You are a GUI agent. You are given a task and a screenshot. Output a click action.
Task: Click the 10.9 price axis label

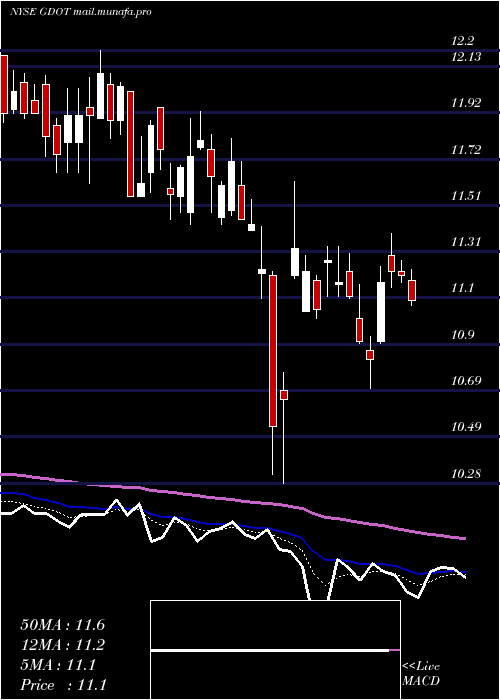point(462,335)
